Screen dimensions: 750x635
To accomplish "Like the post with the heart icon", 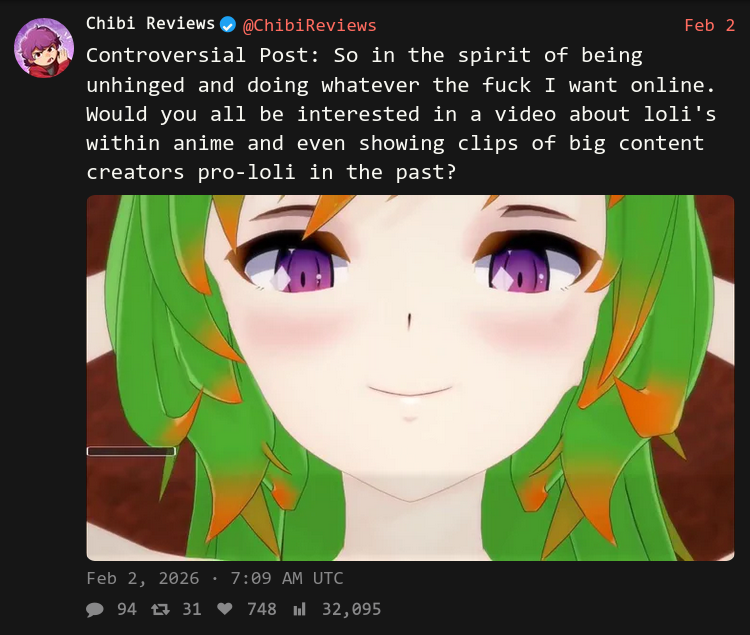I will click(x=225, y=609).
